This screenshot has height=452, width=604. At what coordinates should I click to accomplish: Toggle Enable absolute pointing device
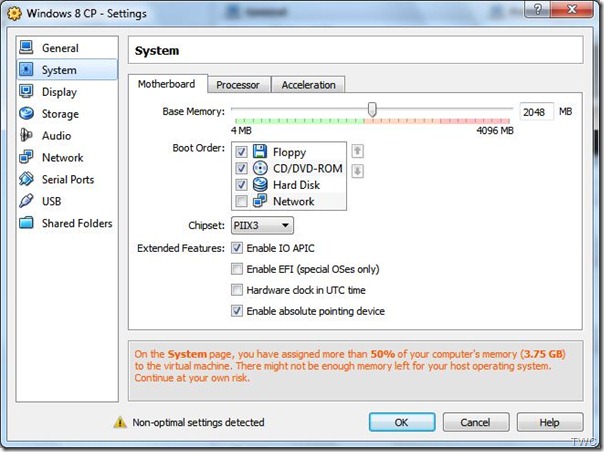point(237,311)
